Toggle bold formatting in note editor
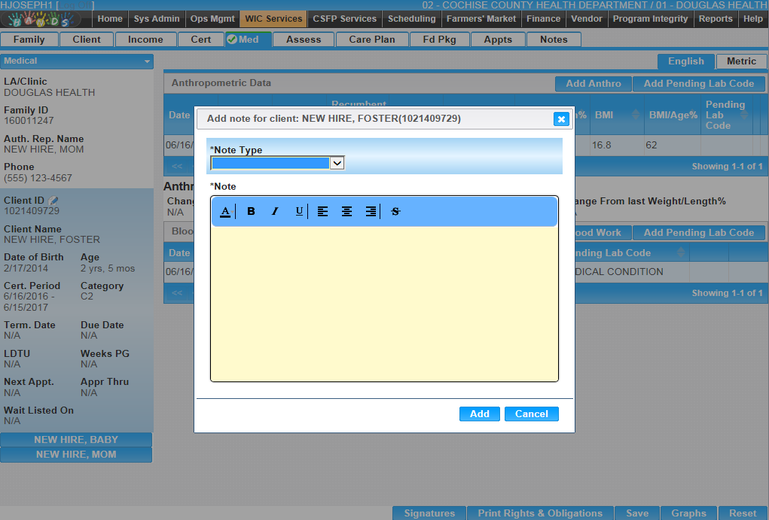The height and width of the screenshot is (520, 769). click(251, 211)
